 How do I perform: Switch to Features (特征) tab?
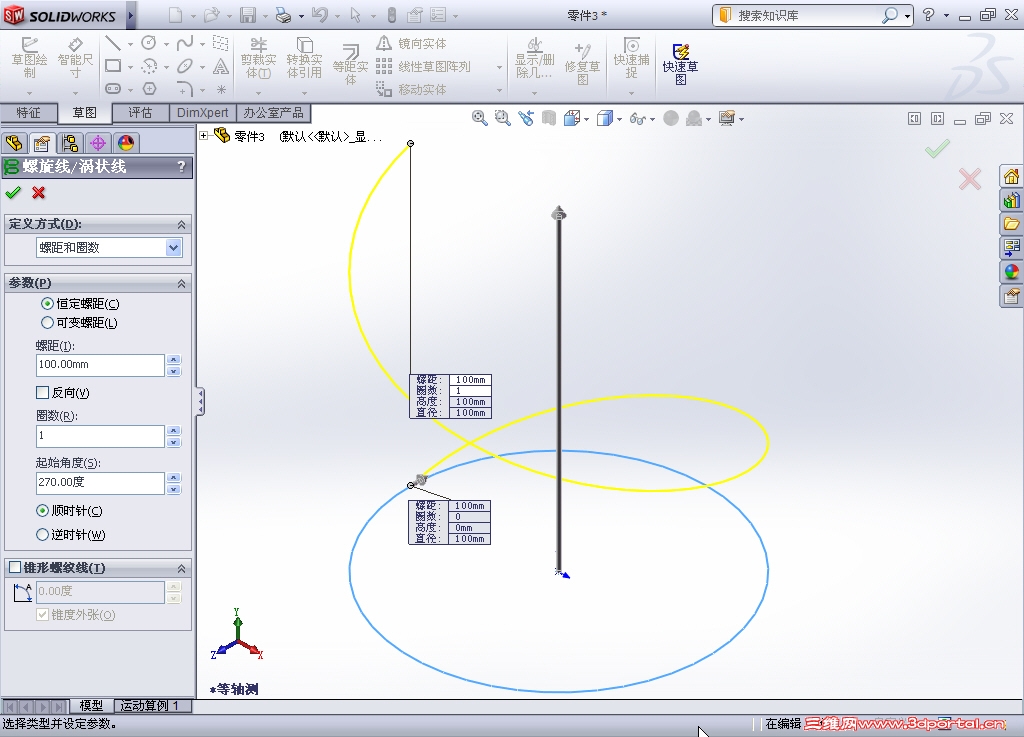(28, 113)
